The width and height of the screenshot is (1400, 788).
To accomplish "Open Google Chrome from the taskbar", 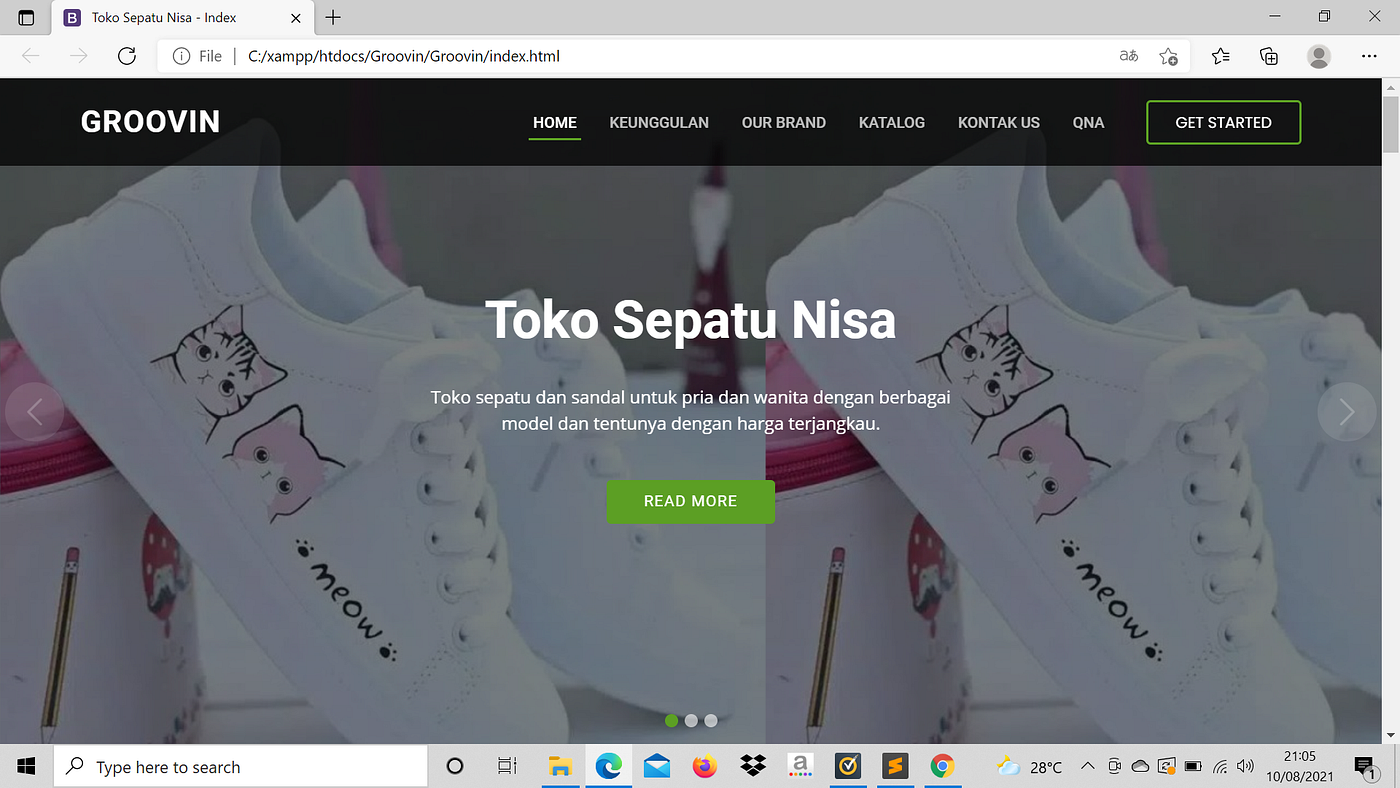I will click(943, 766).
